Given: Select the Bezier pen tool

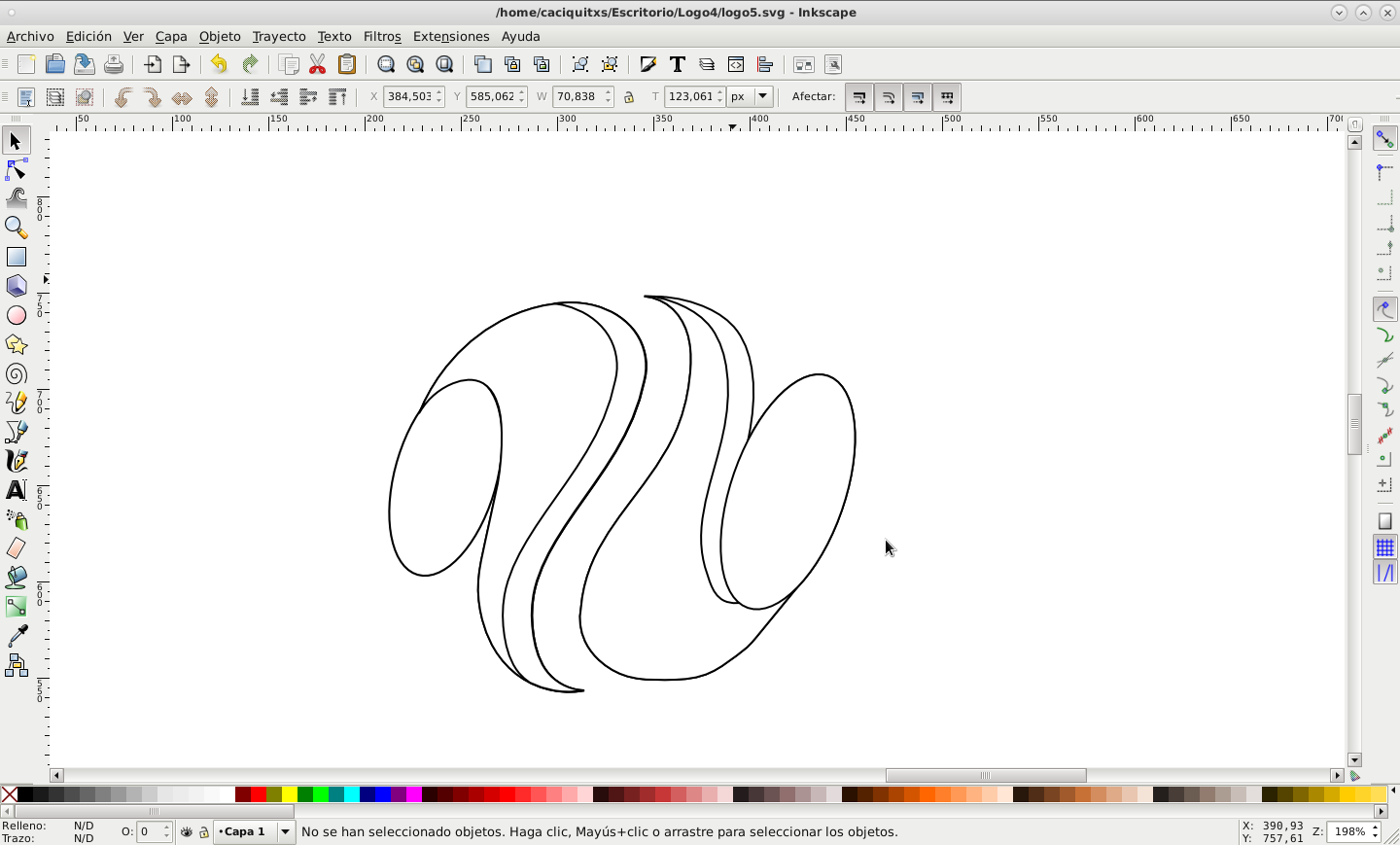Looking at the screenshot, I should pyautogui.click(x=17, y=432).
